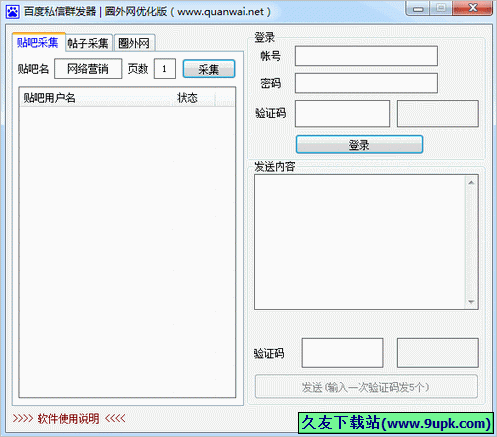Select the 圈外网 tab
This screenshot has height=437, width=497.
tap(134, 43)
